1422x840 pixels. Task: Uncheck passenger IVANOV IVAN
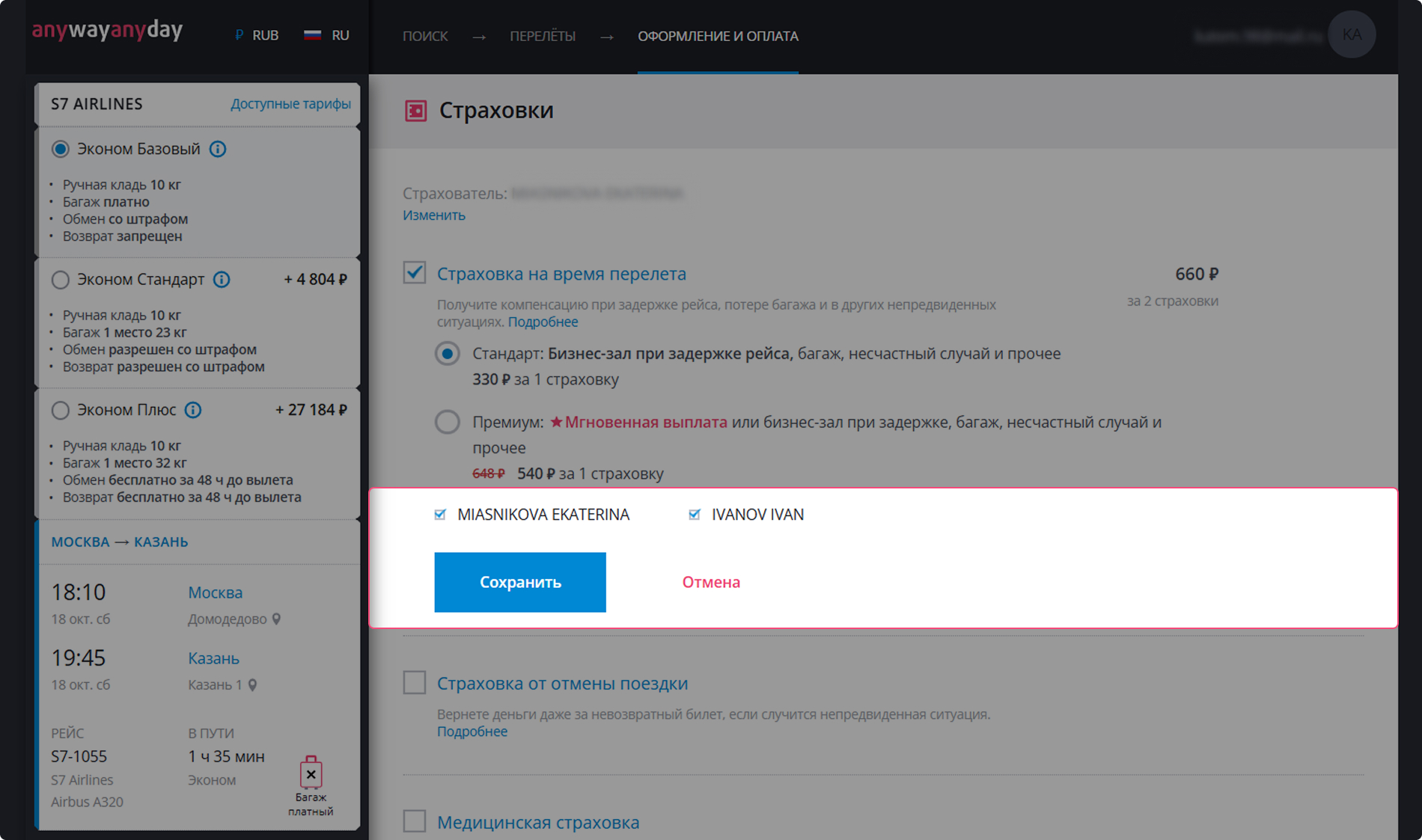[x=695, y=515]
